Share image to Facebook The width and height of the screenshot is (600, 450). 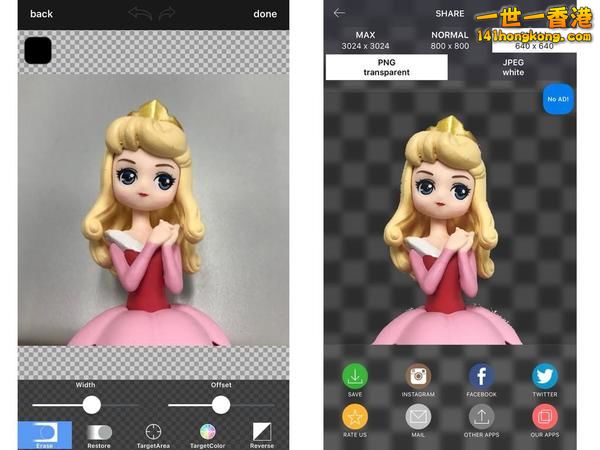pos(481,376)
